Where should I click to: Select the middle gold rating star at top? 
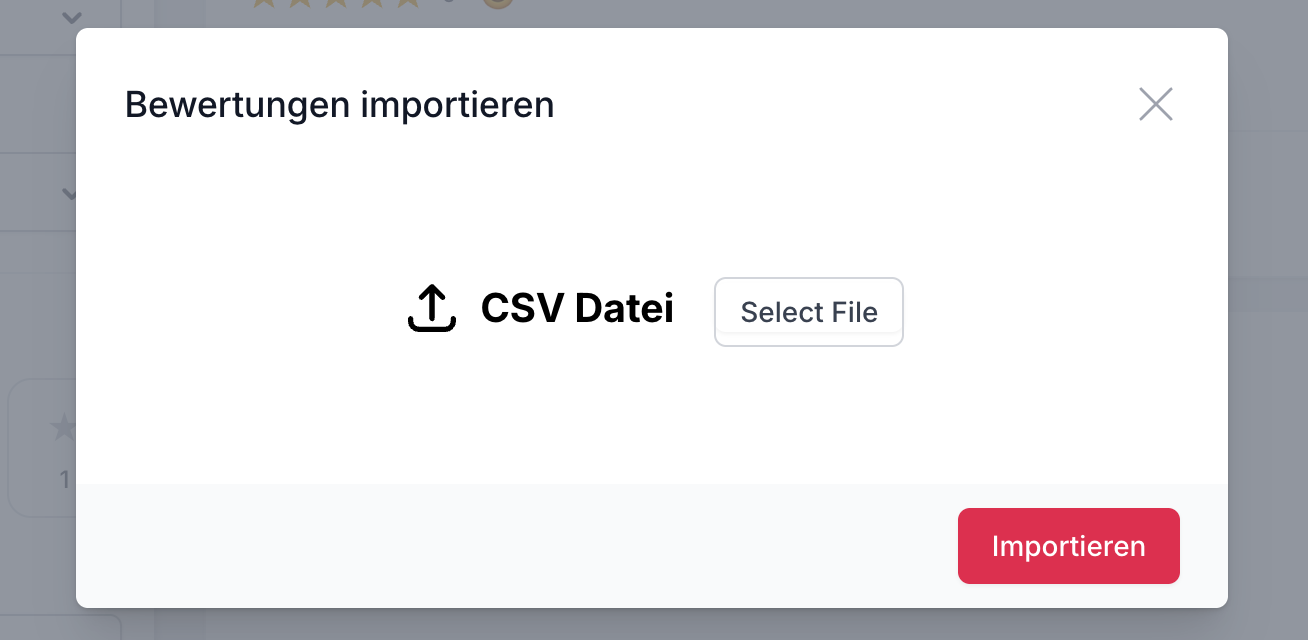(335, 3)
